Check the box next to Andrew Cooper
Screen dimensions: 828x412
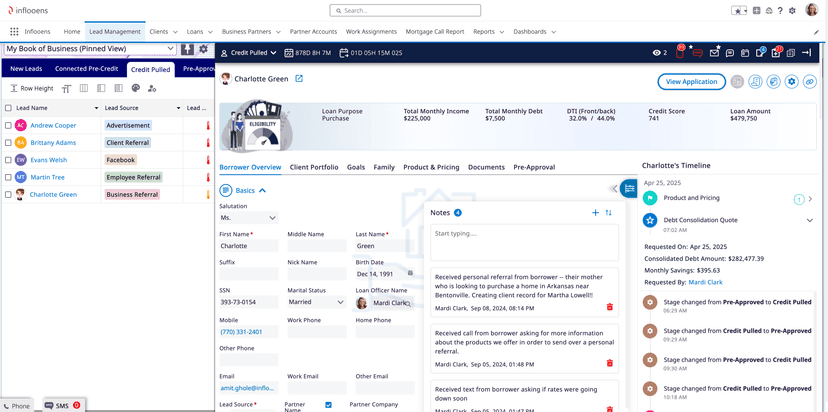pos(8,126)
